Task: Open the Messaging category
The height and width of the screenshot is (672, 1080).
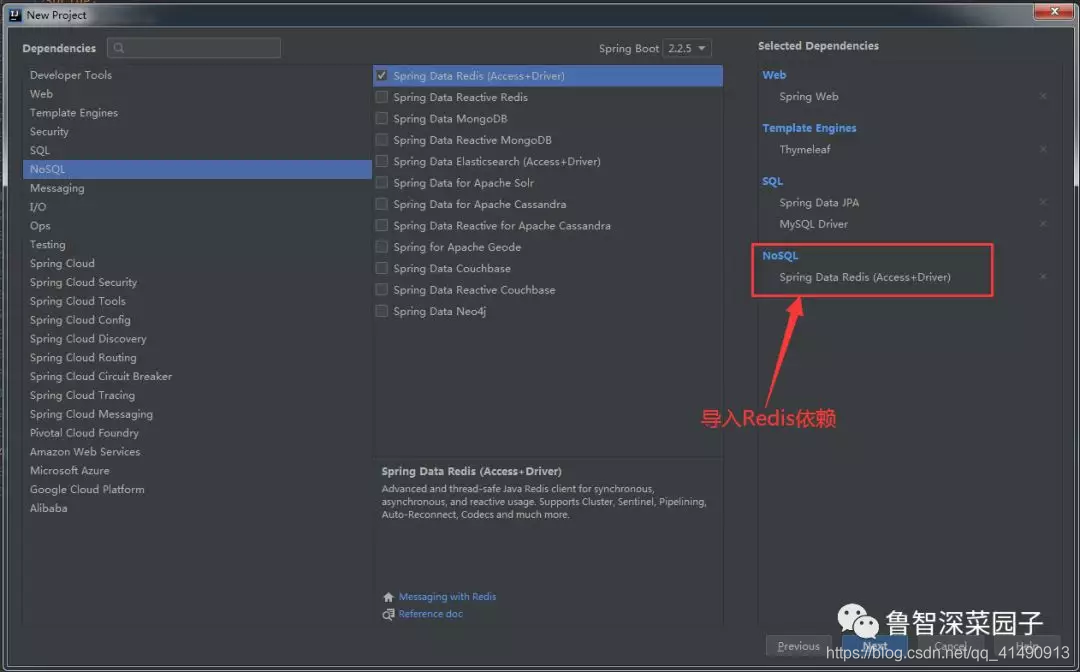Action: tap(197, 188)
